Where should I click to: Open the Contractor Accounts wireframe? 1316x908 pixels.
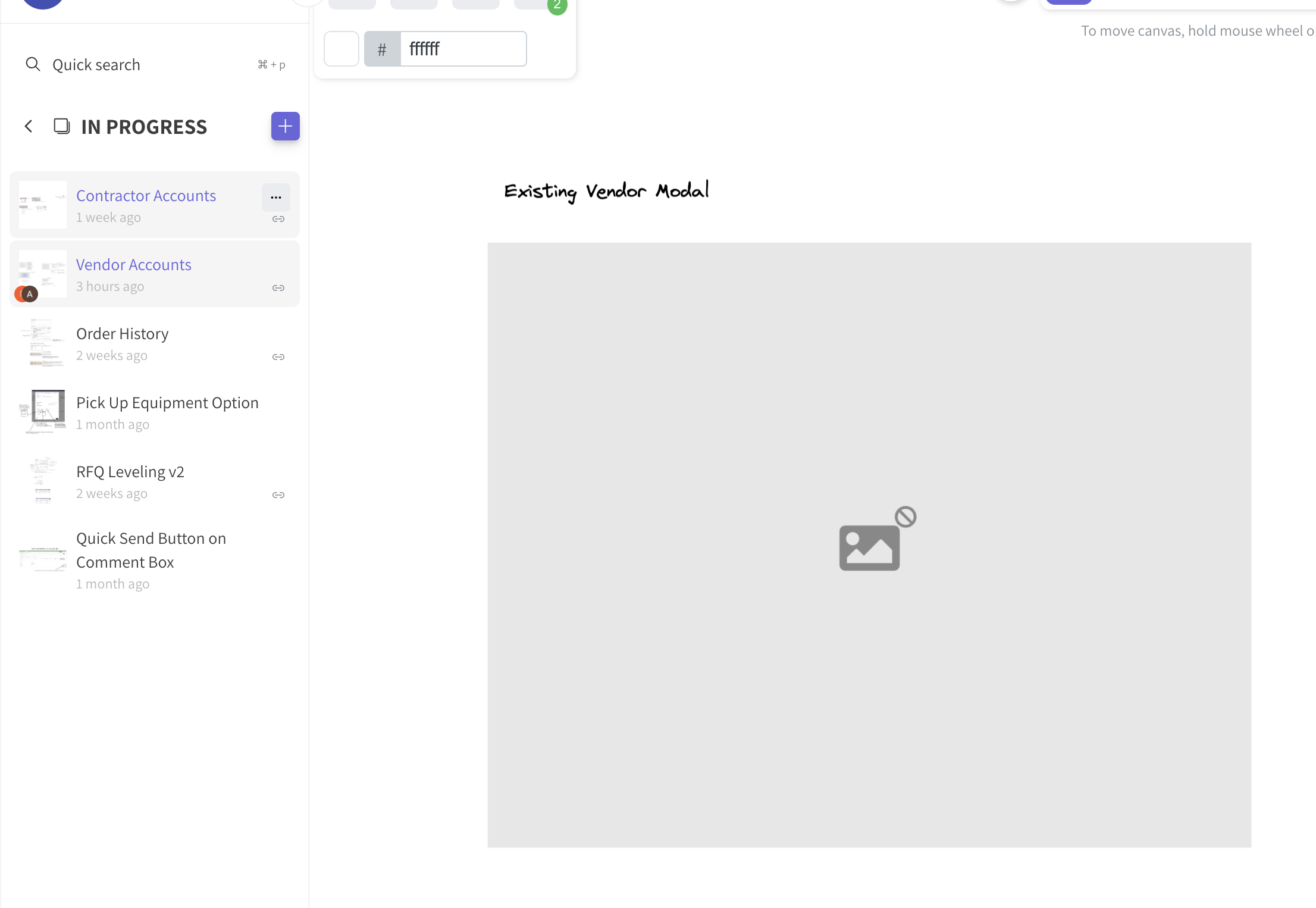[146, 195]
